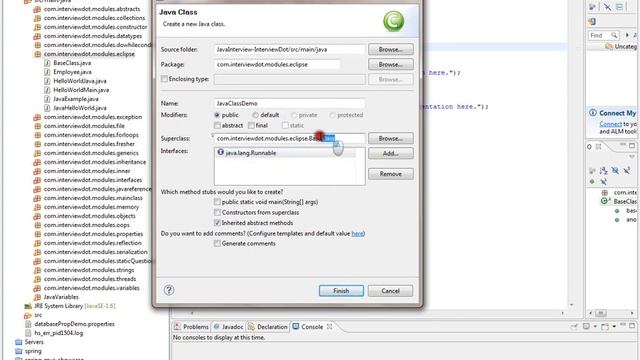The height and width of the screenshot is (360, 640).
Task: Select JavaHelloWorld.java in the tree
Action: point(80,108)
